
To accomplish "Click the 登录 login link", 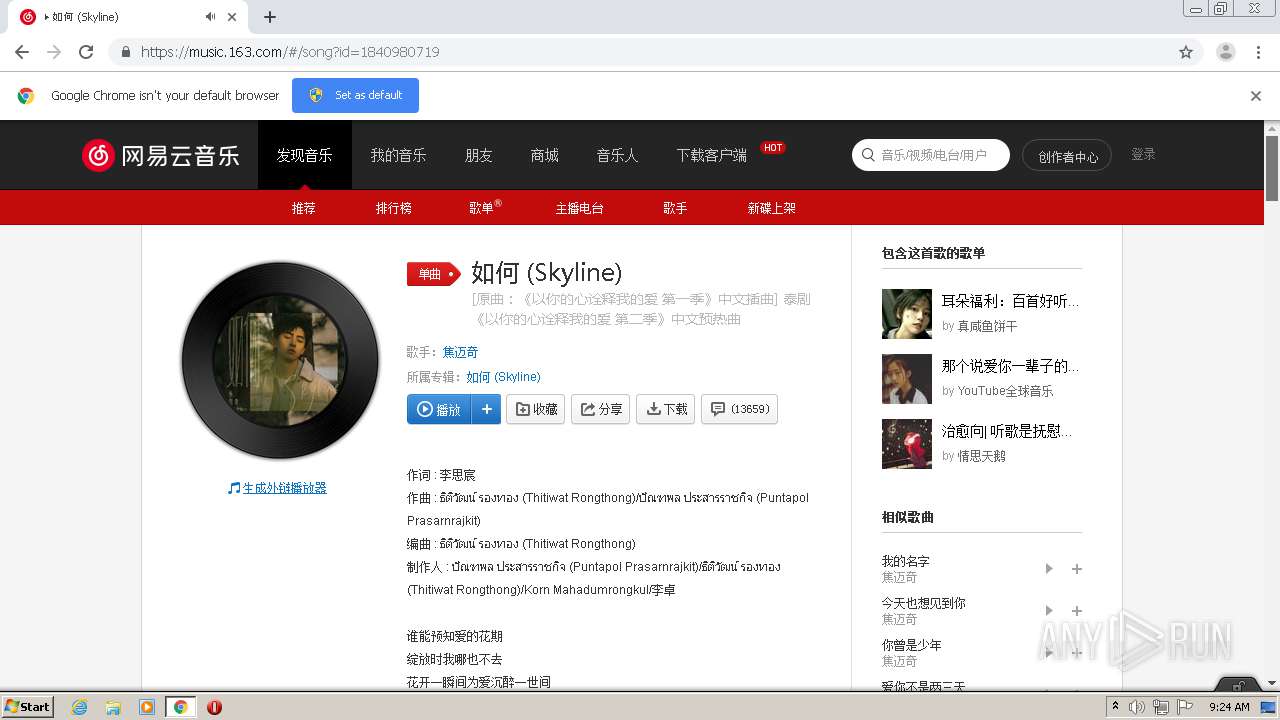I will [x=1143, y=154].
